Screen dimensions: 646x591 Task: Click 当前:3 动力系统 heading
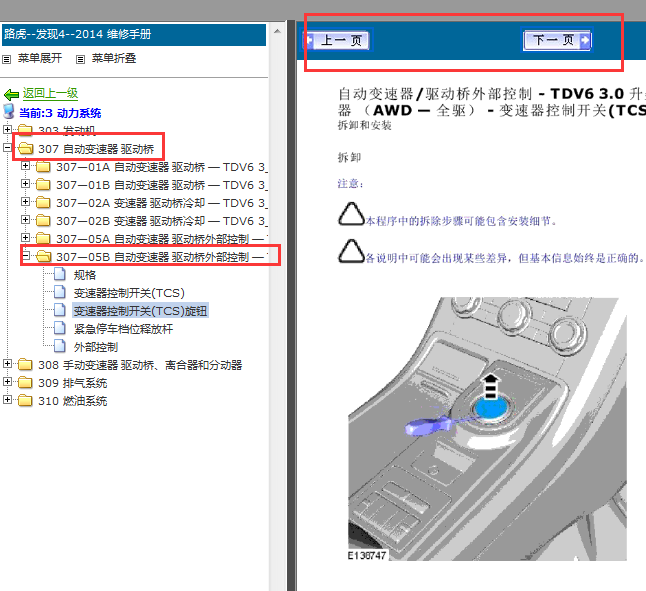click(x=60, y=113)
